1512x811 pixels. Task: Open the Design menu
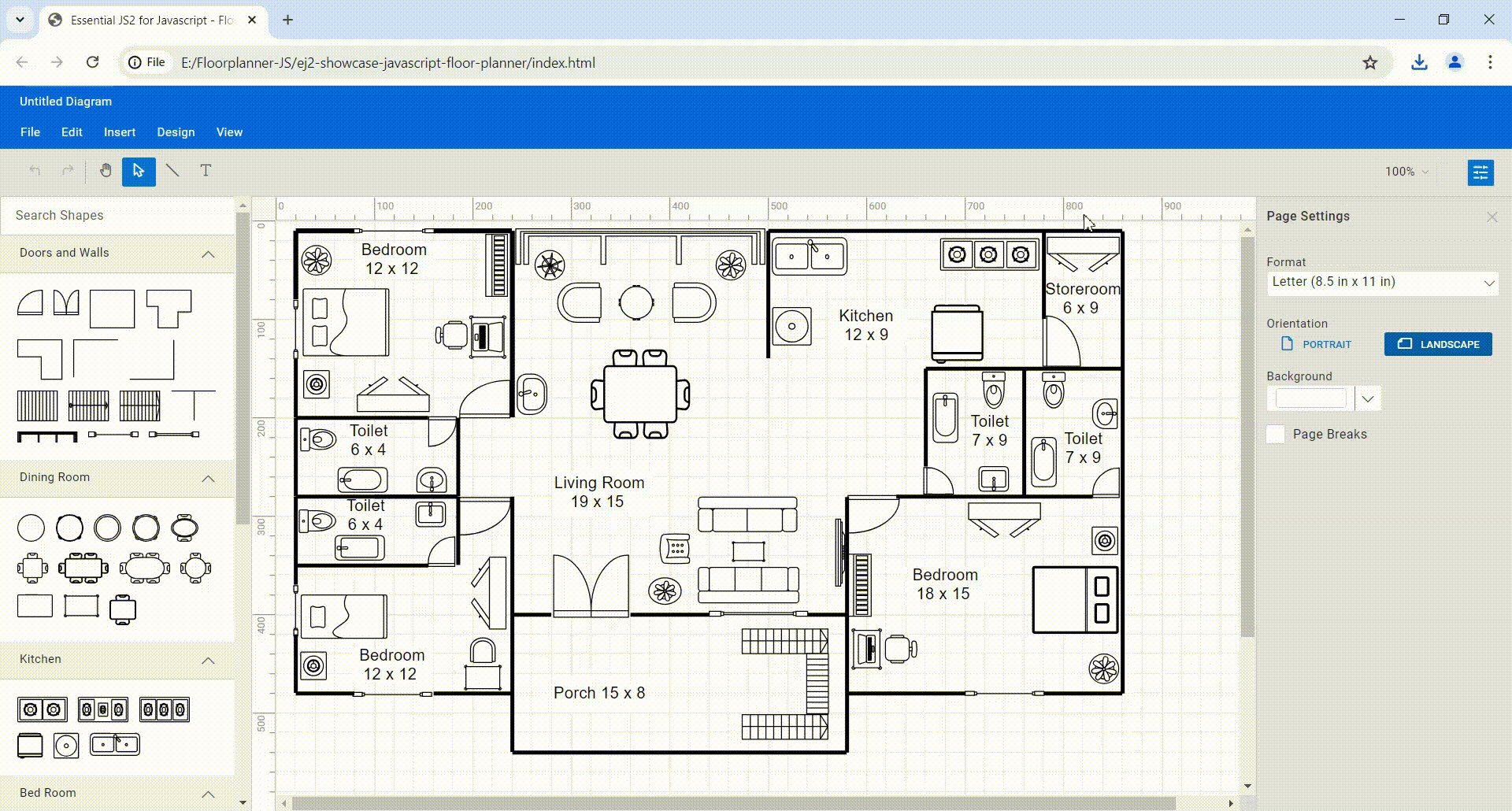176,132
